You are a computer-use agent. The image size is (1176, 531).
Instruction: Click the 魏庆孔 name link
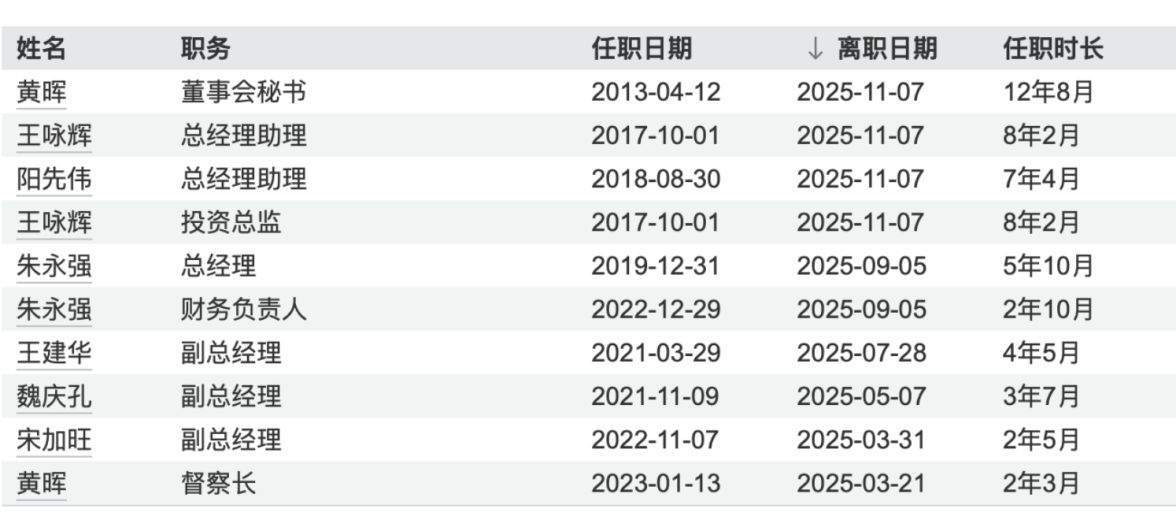[x=54, y=397]
